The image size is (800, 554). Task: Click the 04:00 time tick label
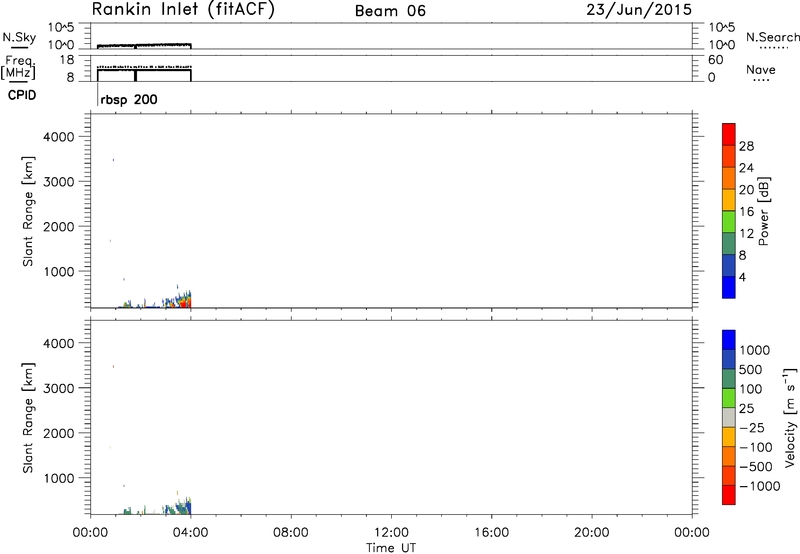tap(190, 533)
